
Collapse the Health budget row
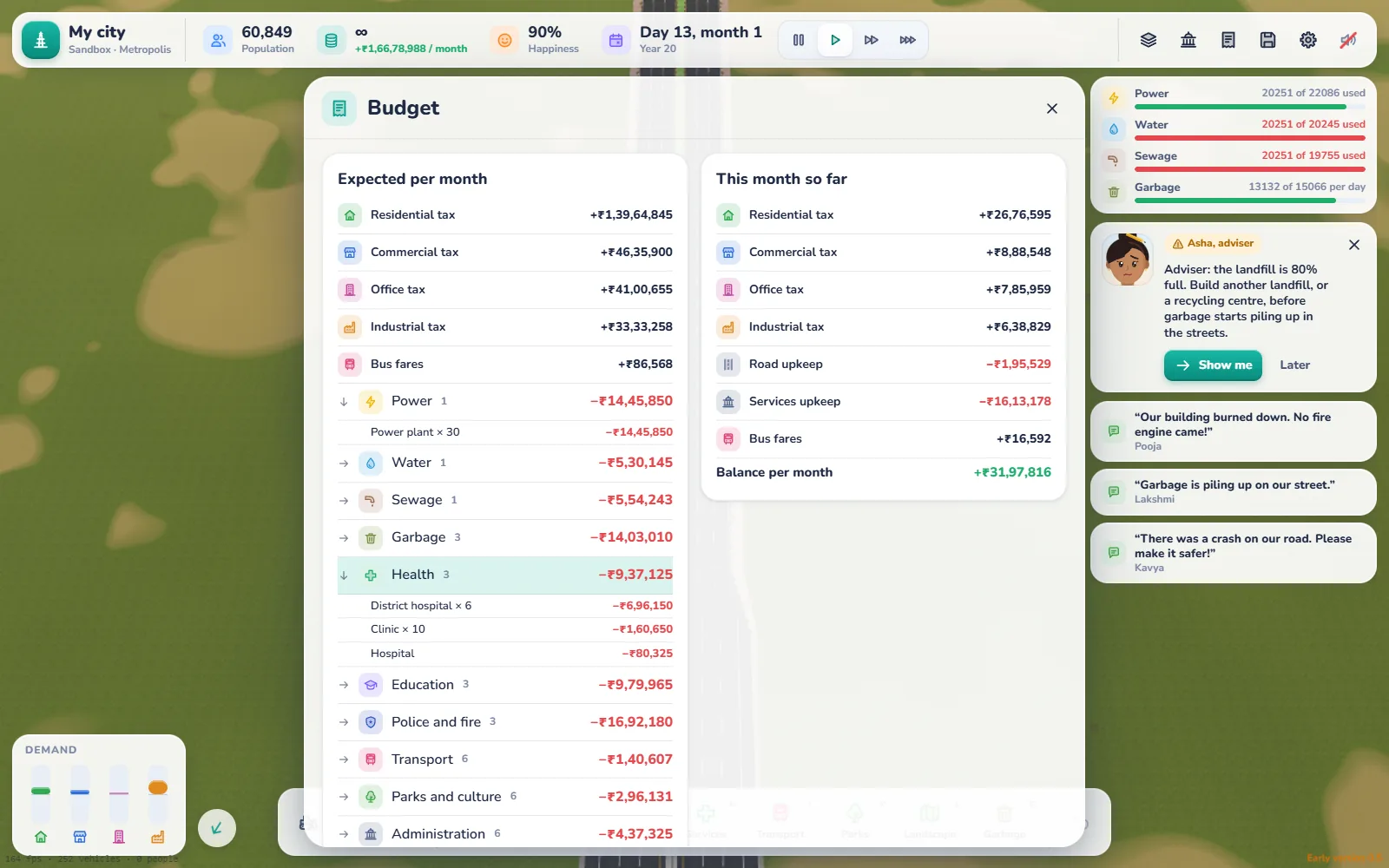pos(505,575)
